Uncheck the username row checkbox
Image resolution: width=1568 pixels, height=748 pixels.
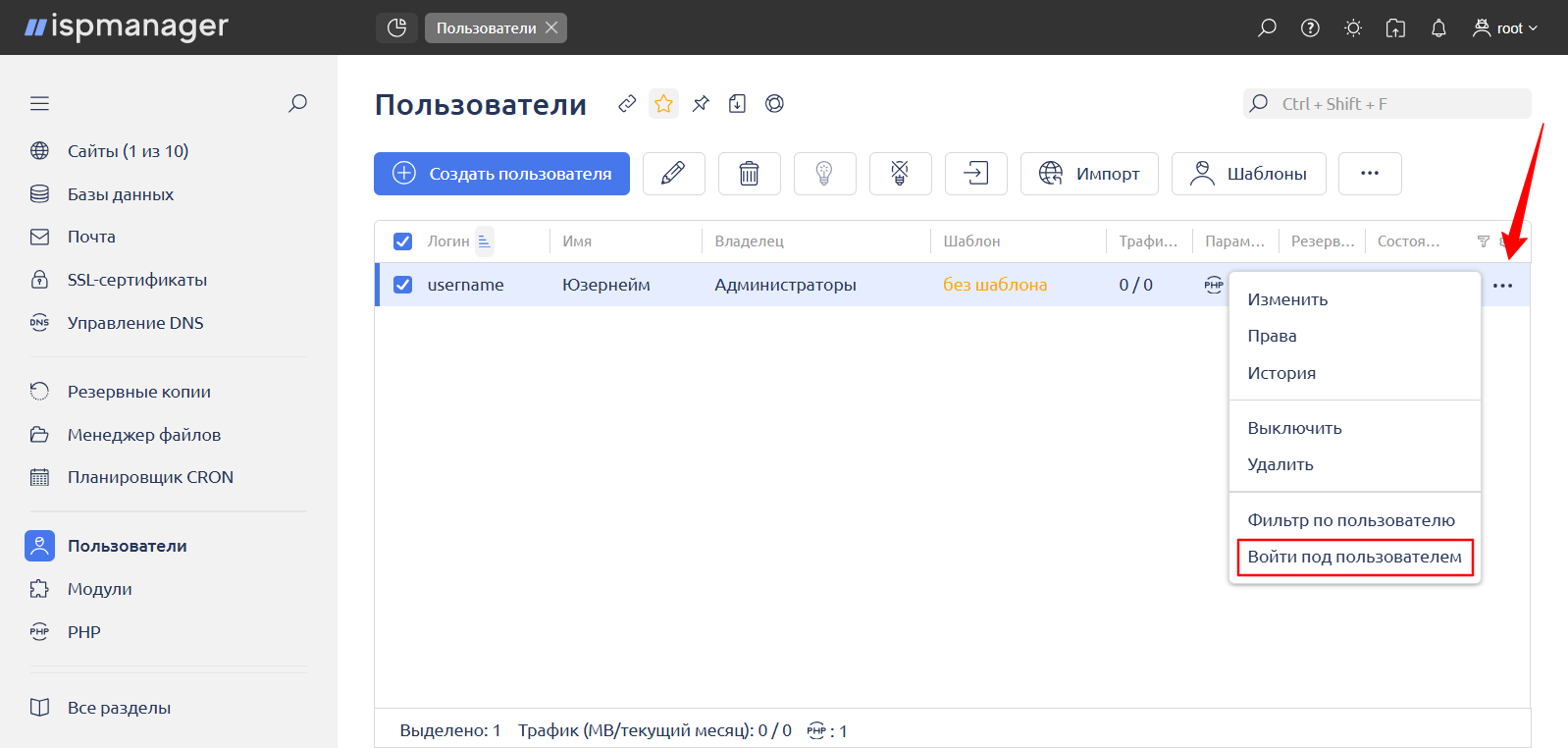point(402,285)
